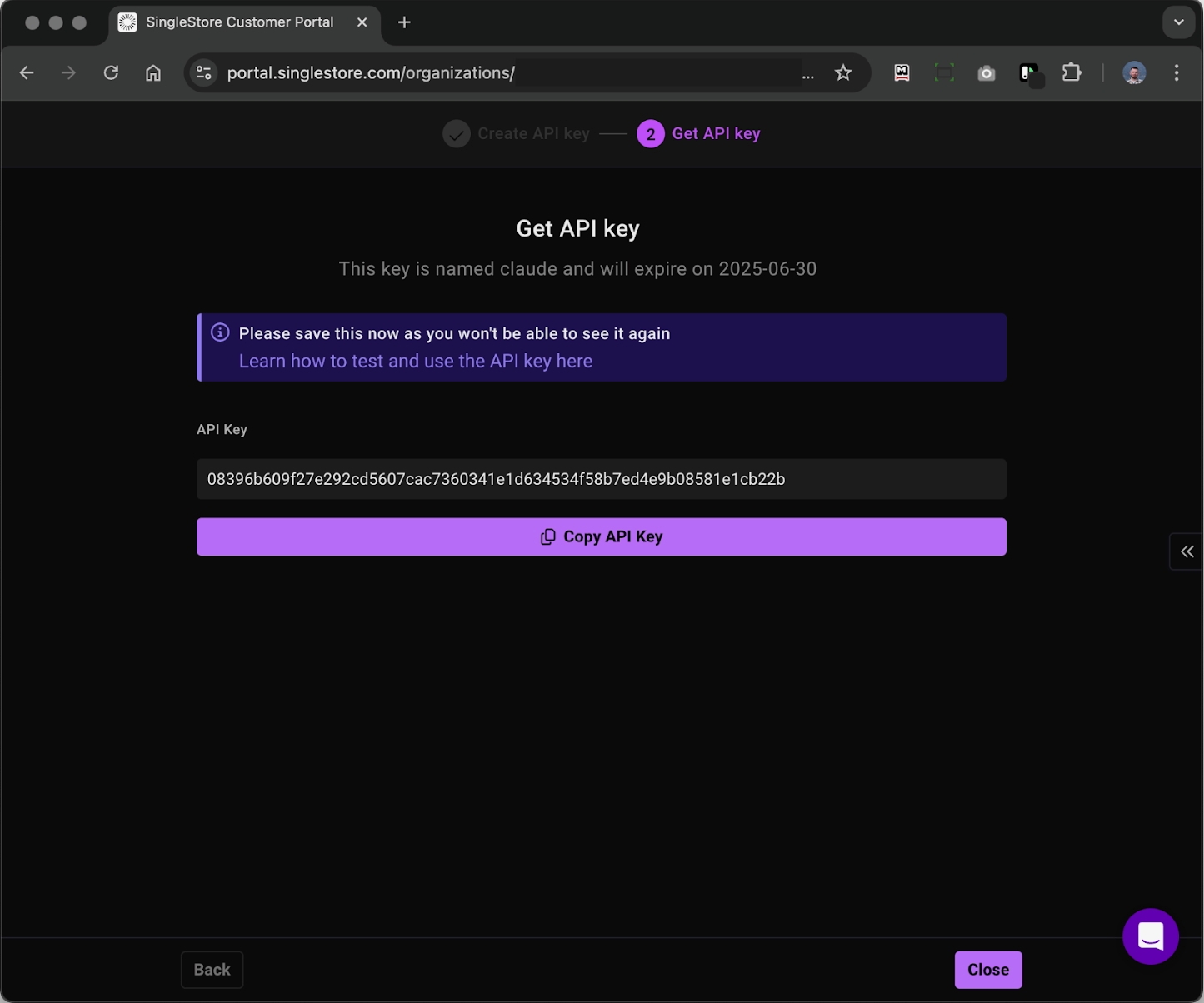
Task: View site information in address bar
Action: [204, 73]
